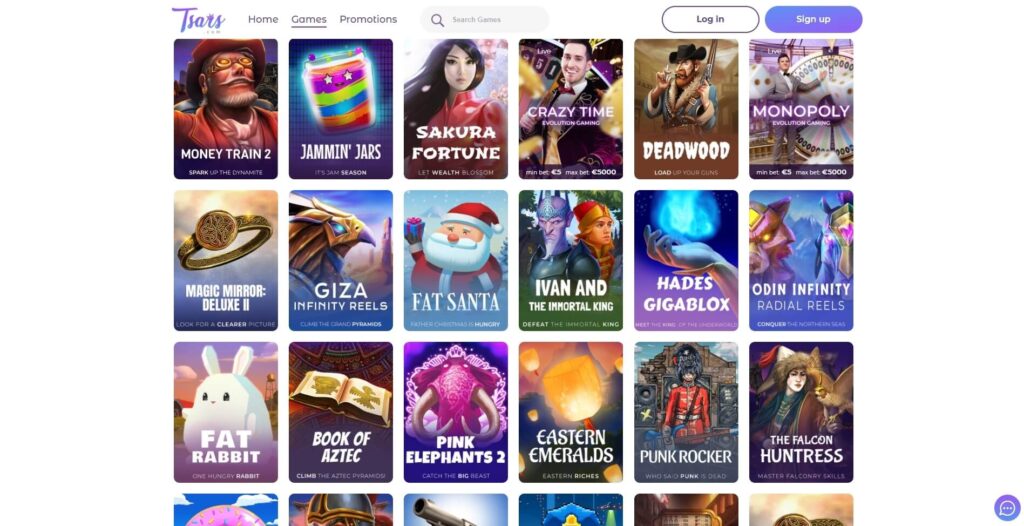Image resolution: width=1024 pixels, height=526 pixels.
Task: Open the live chat bubble icon
Action: point(1007,508)
